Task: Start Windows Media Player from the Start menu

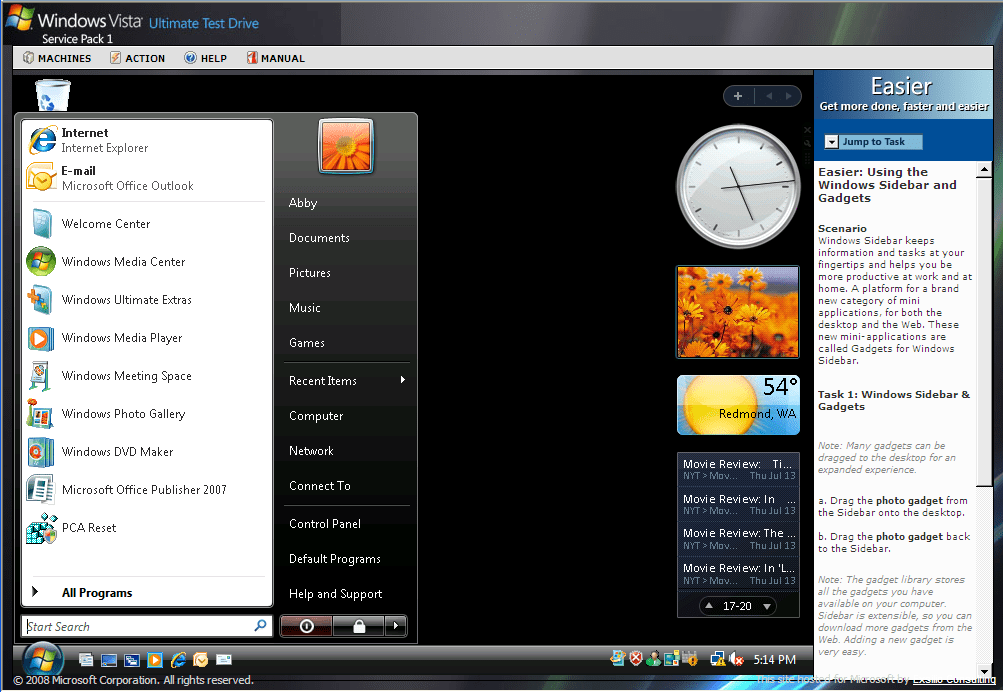Action: coord(147,338)
